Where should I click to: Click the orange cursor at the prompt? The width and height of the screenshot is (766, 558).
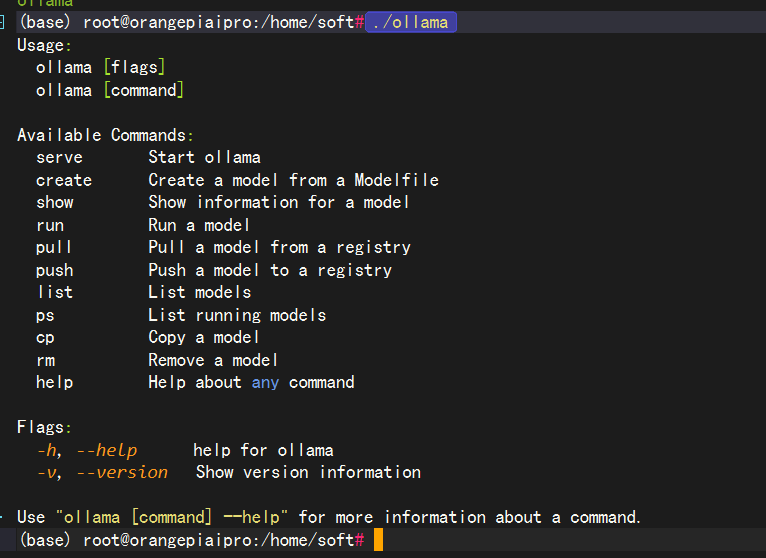coord(379,540)
